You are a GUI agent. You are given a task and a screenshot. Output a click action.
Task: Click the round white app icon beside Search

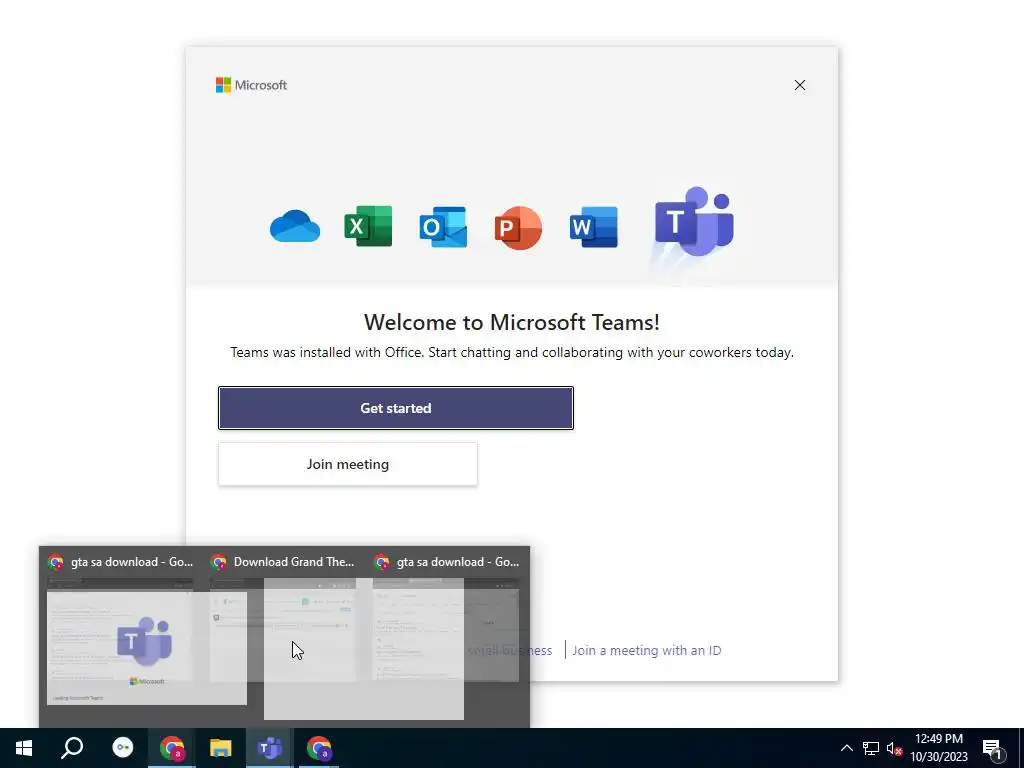point(123,748)
